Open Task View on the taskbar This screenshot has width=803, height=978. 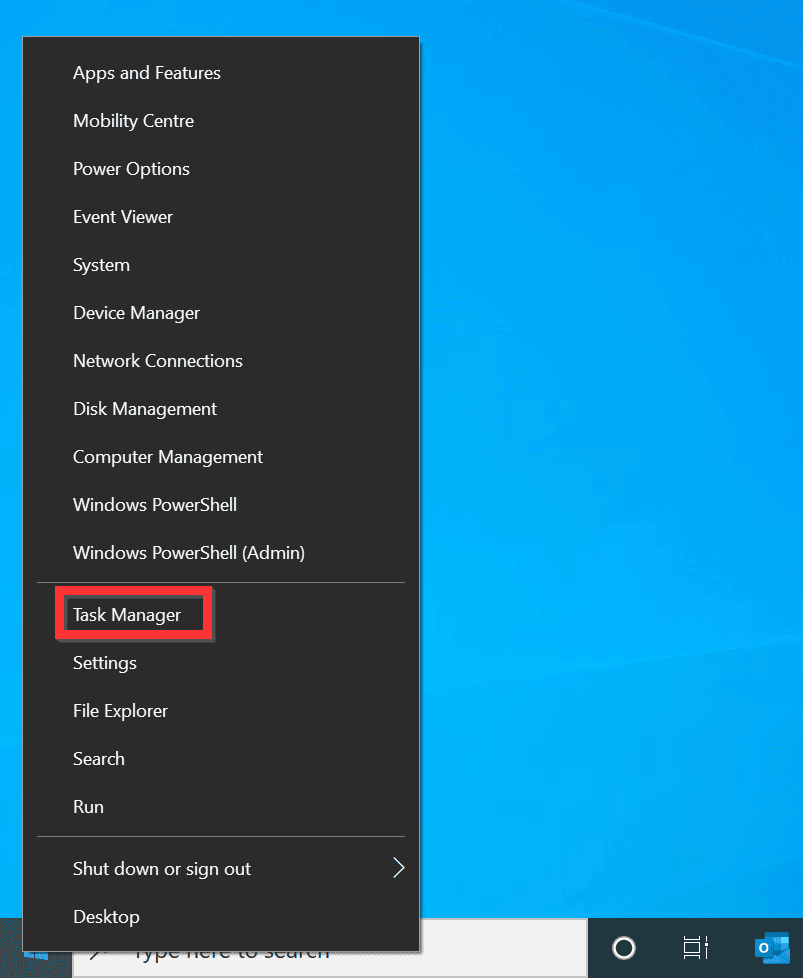coord(694,947)
